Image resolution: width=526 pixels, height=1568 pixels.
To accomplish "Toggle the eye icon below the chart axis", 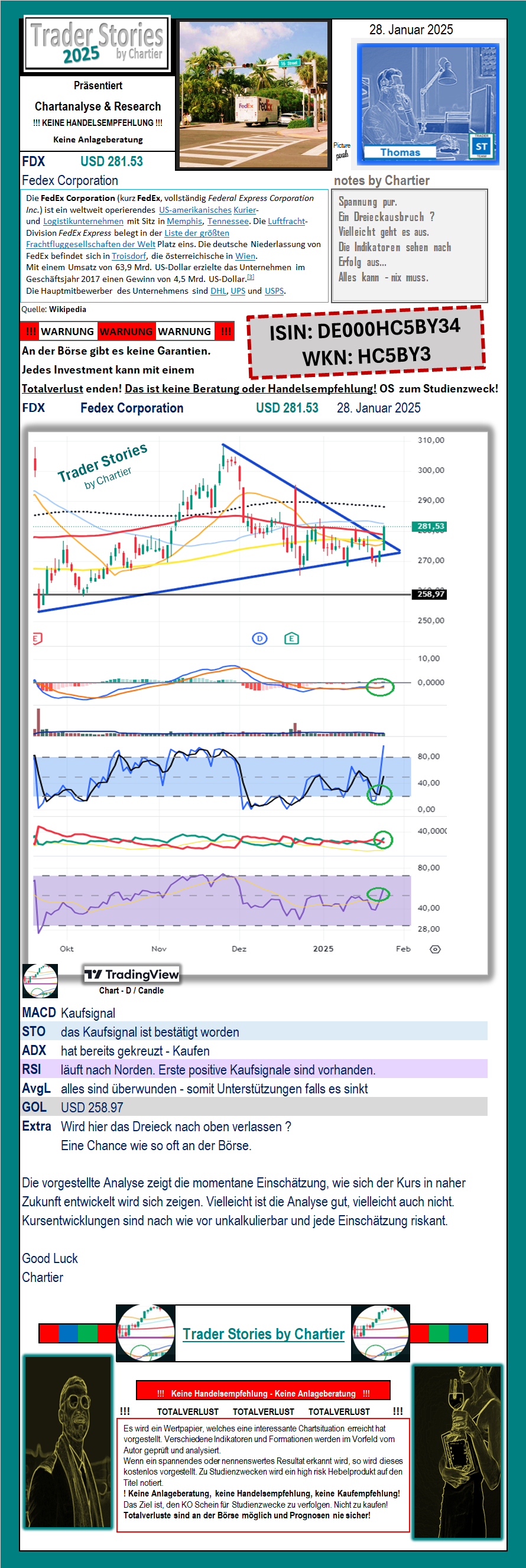I will [434, 949].
